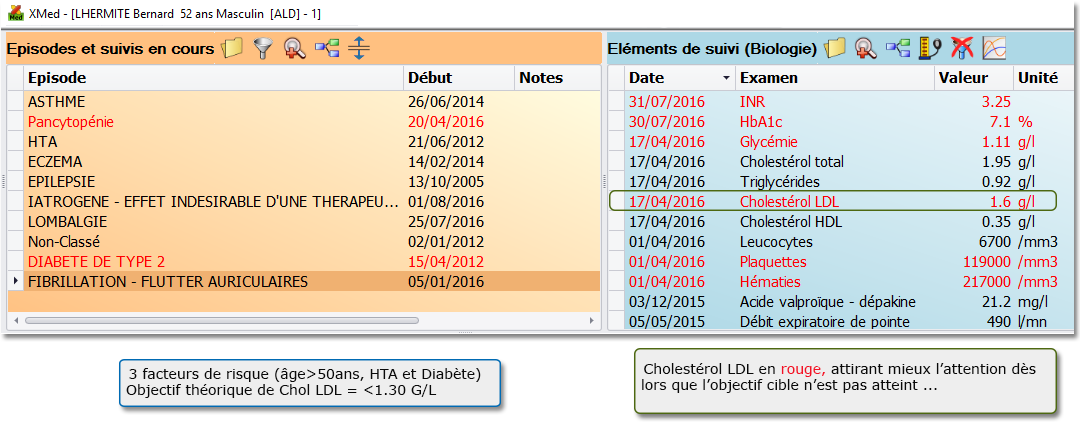Click the funnel filter icon in Episodes panel
Screen dimensions: 1080x422
(263, 47)
